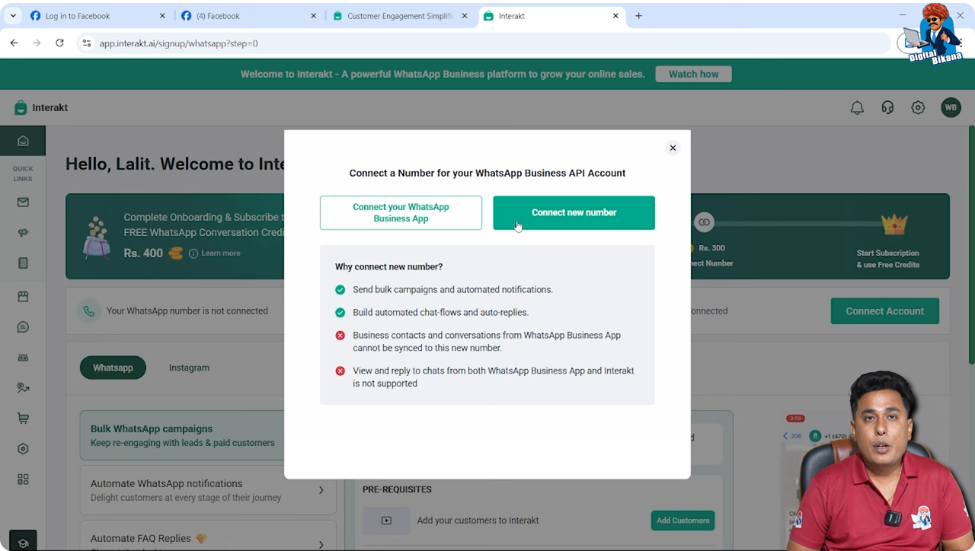Click the page vertical scrollbar
Screen dimensions: 975x551
coord(971,246)
